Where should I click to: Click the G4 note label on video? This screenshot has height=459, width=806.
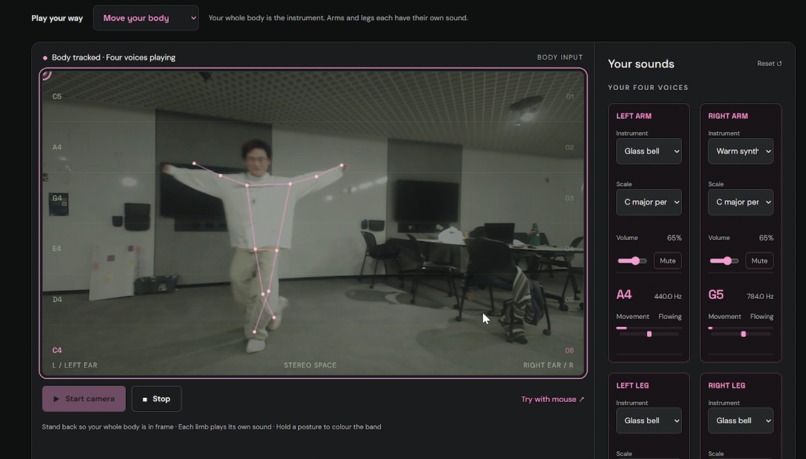click(x=57, y=198)
